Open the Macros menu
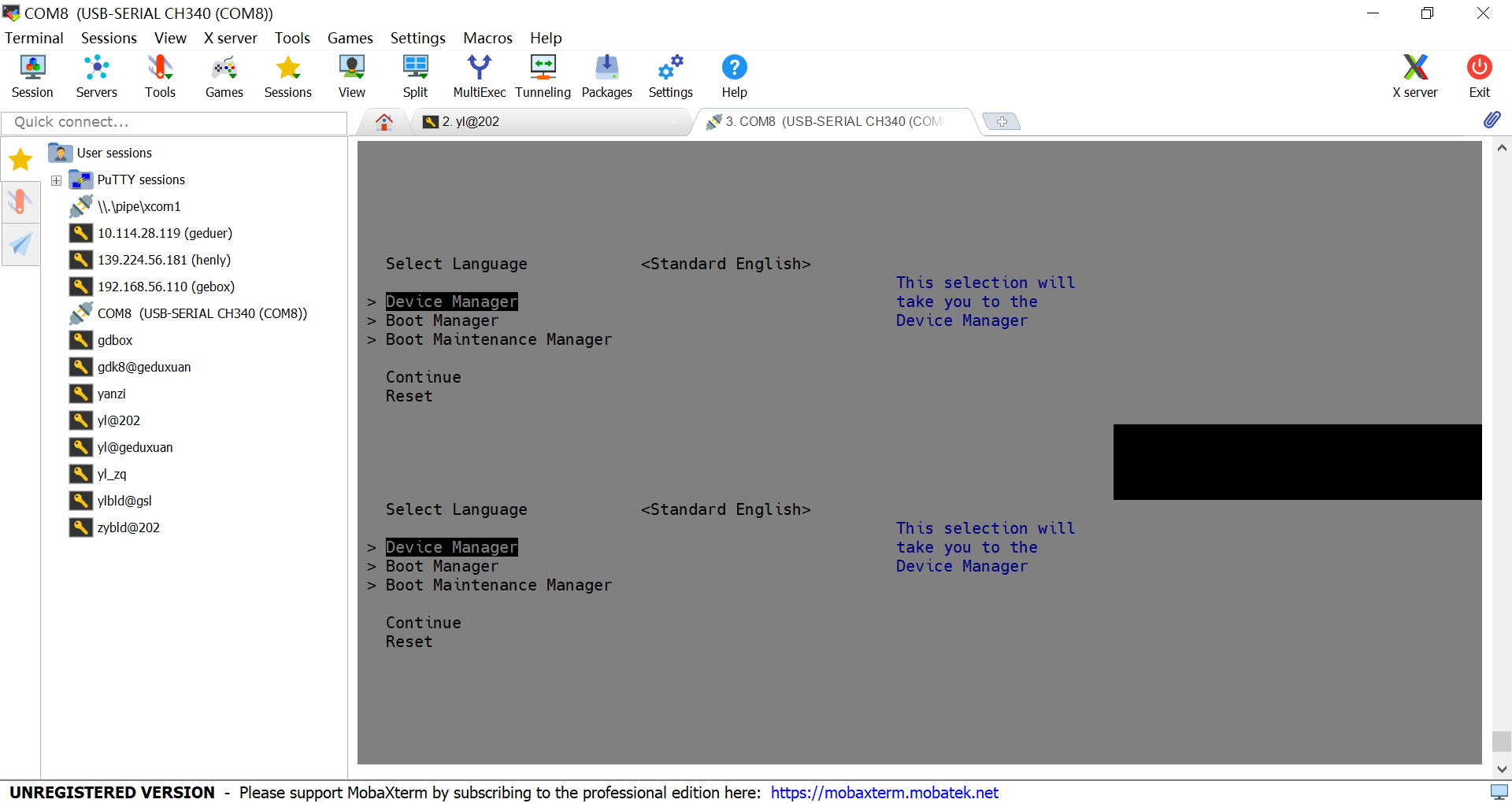Viewport: 1512px width, 803px height. coord(487,38)
